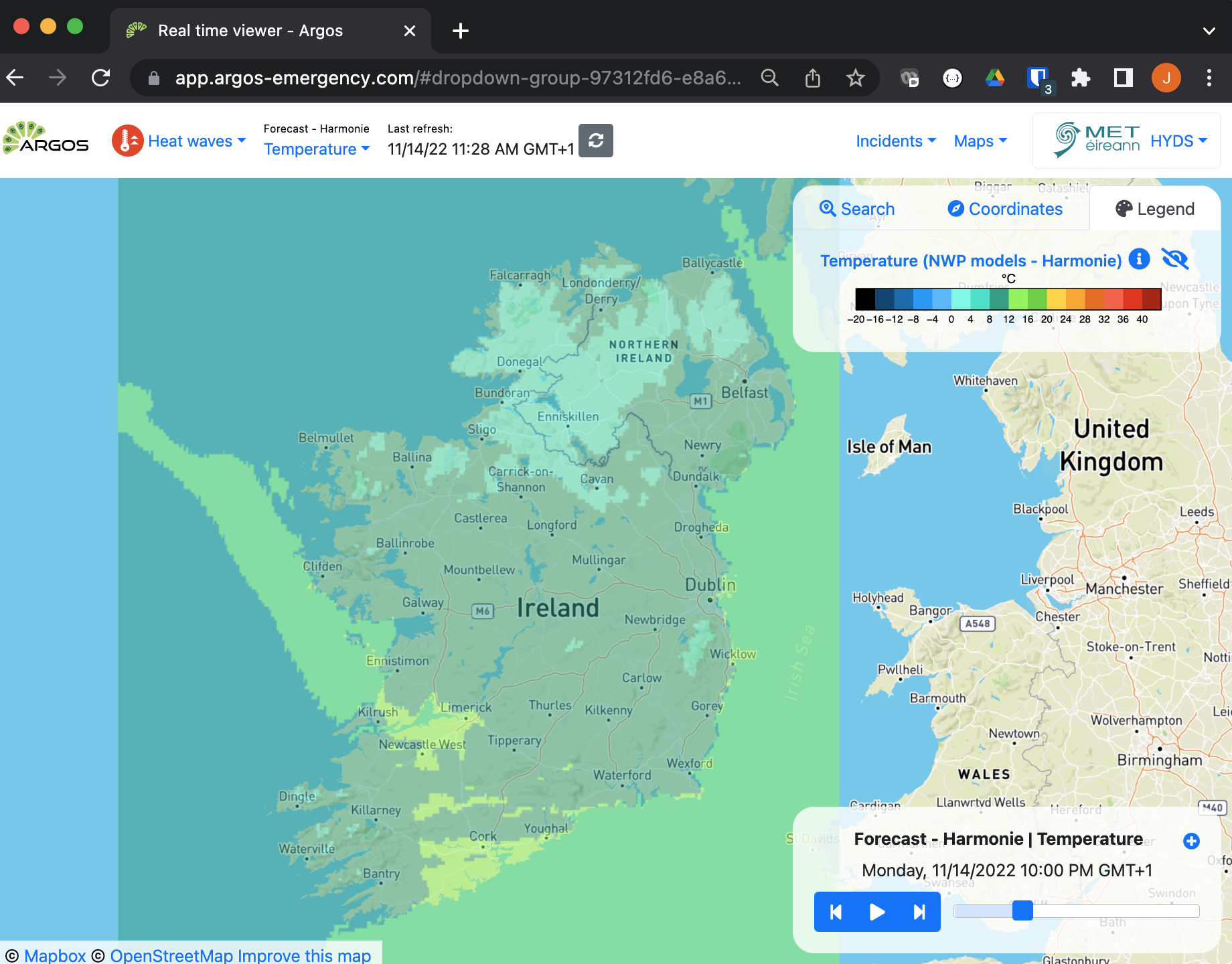Open the Coordinates tab
This screenshot has width=1232, height=964.
pyautogui.click(x=1005, y=209)
